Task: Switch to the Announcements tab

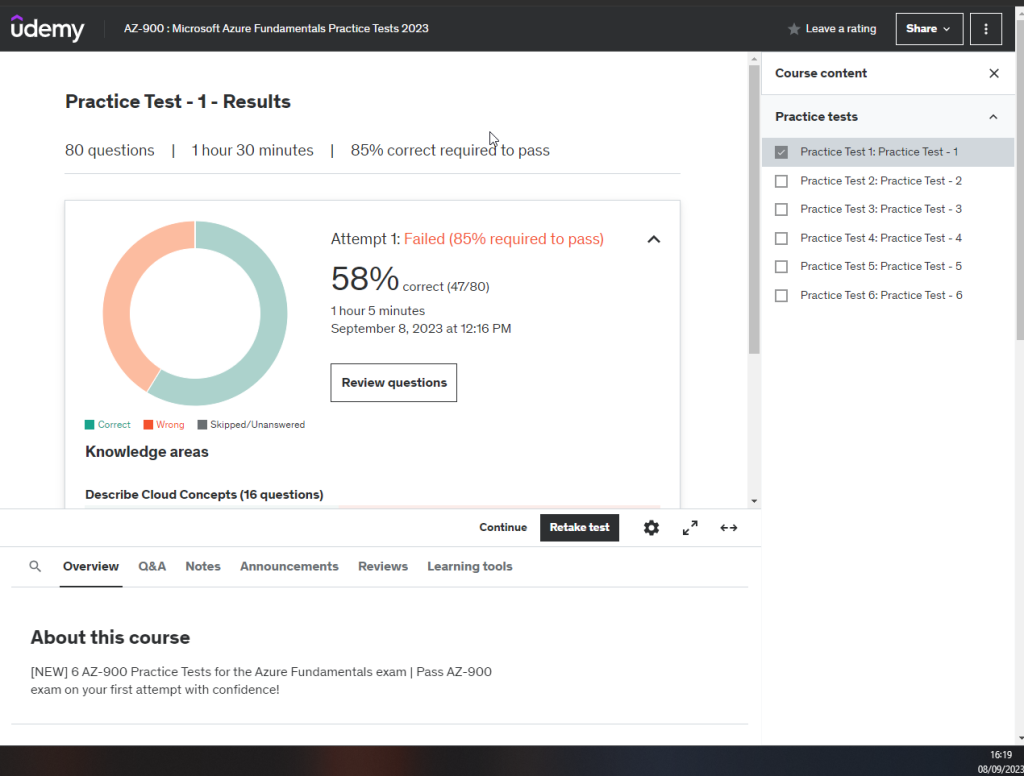Action: coord(289,566)
